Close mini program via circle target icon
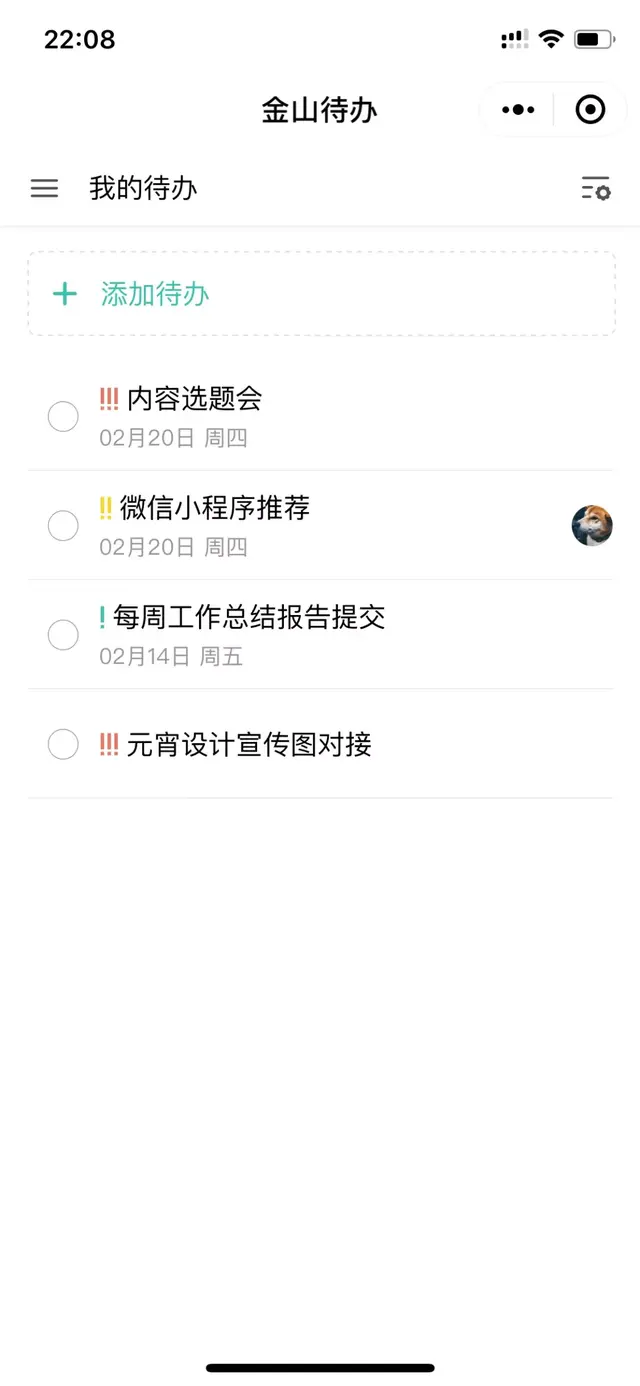Viewport: 640px width, 1386px height. [x=591, y=109]
